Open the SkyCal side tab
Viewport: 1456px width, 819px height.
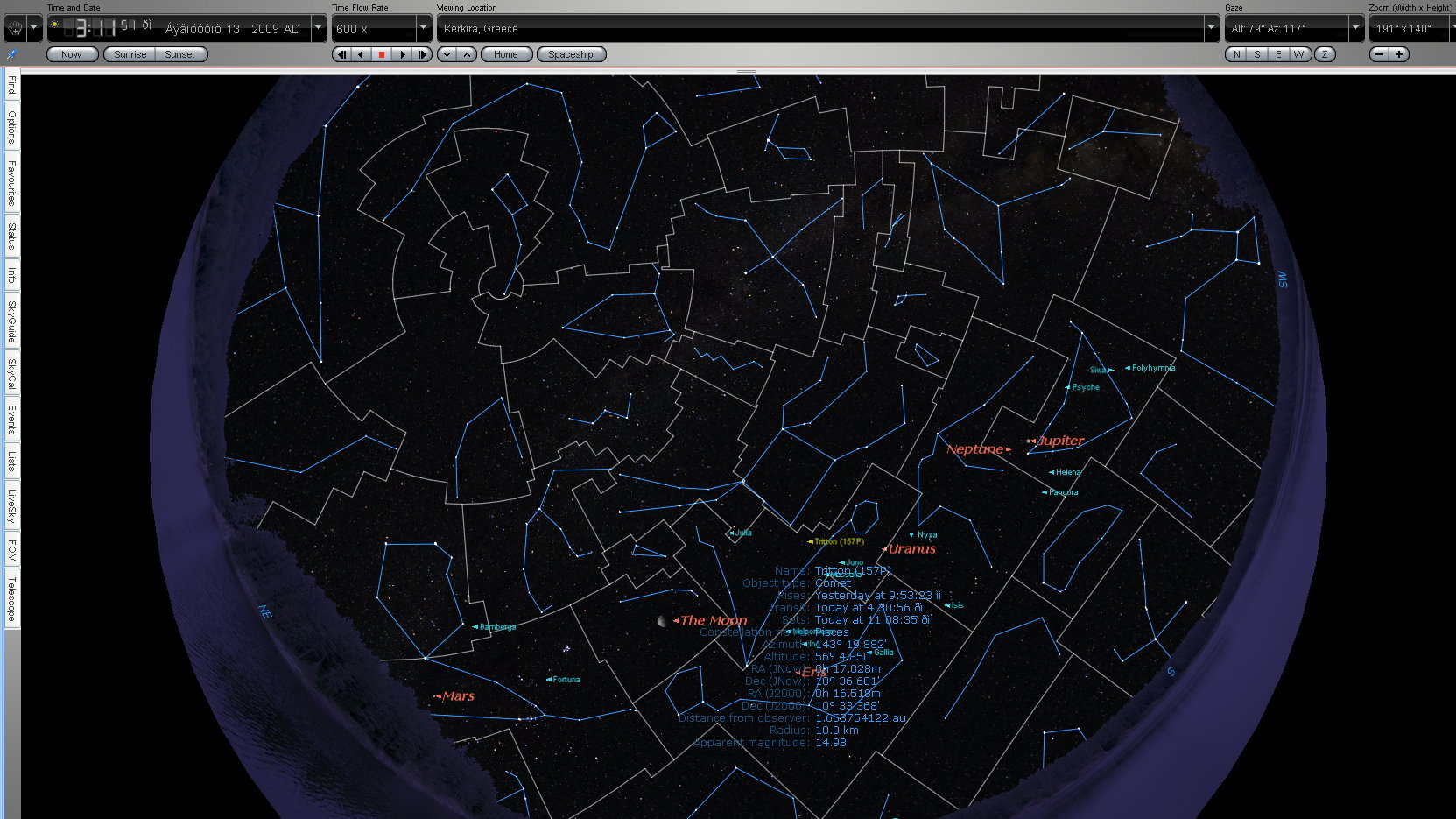click(11, 374)
